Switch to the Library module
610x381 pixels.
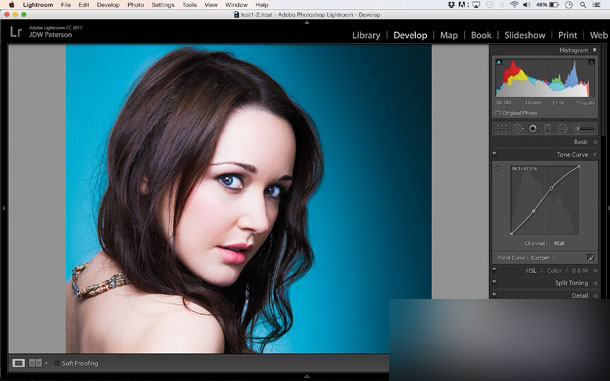point(366,35)
